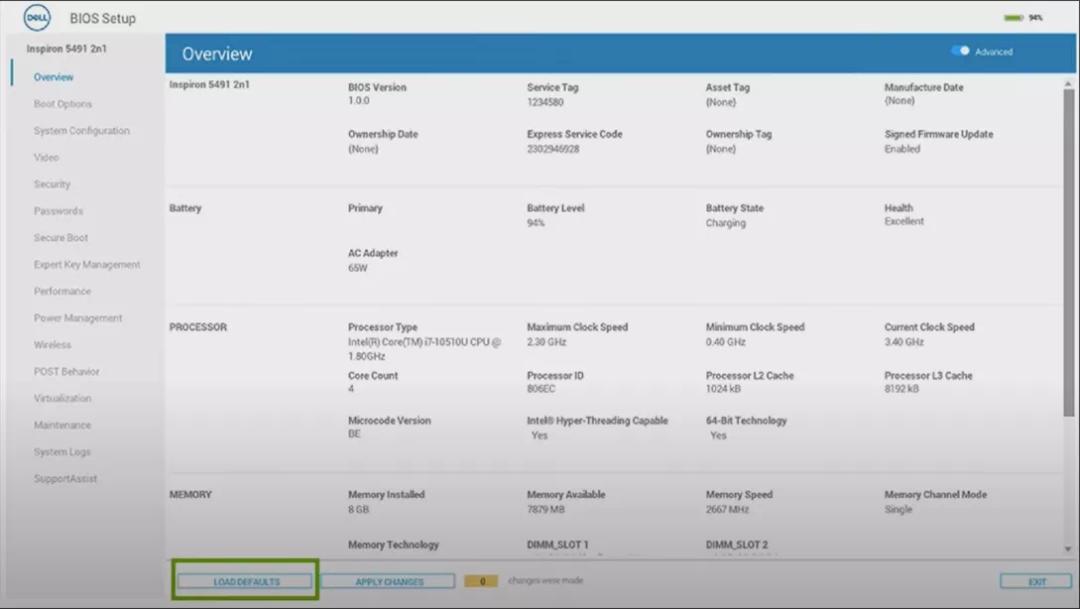Open Power Management section
Viewport: 1080px width, 609px height.
point(78,318)
